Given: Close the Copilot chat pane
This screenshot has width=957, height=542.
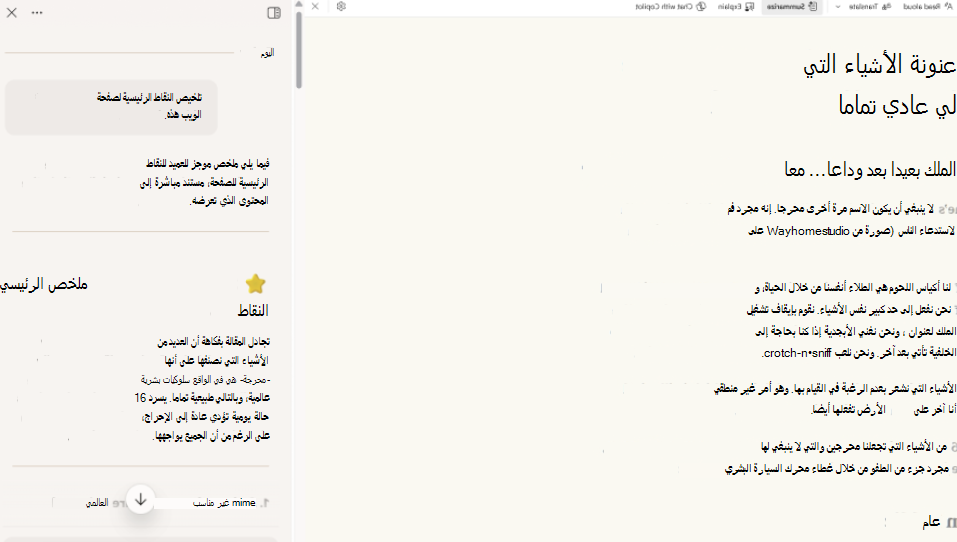Looking at the screenshot, I should click(x=12, y=13).
